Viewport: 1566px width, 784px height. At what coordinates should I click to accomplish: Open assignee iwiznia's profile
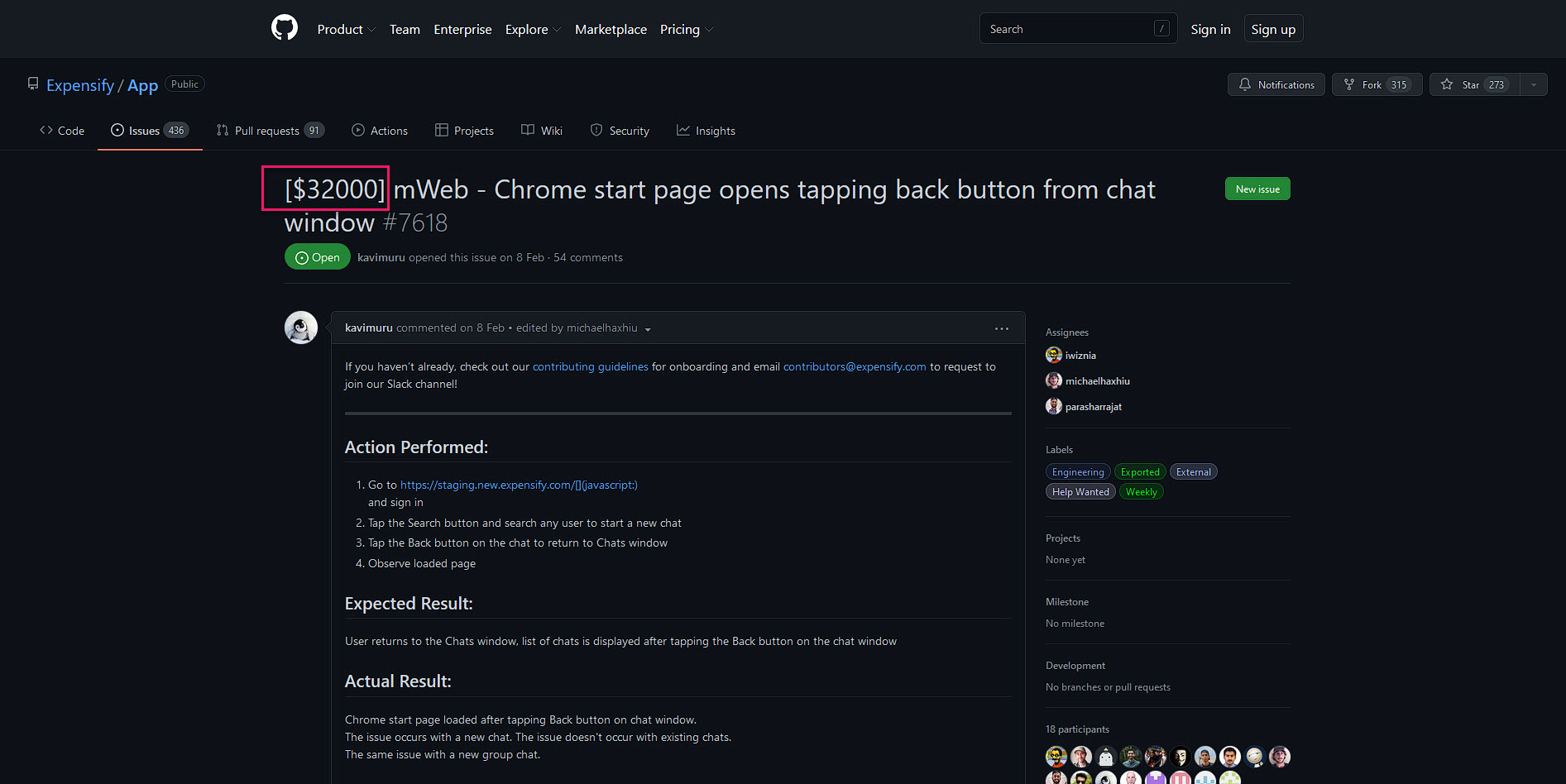pos(1080,356)
